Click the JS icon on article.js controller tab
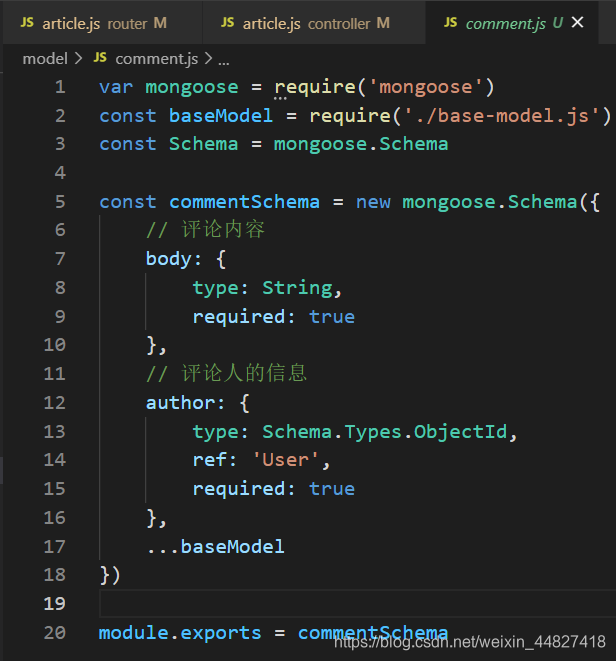This screenshot has height=661, width=616. tap(227, 23)
